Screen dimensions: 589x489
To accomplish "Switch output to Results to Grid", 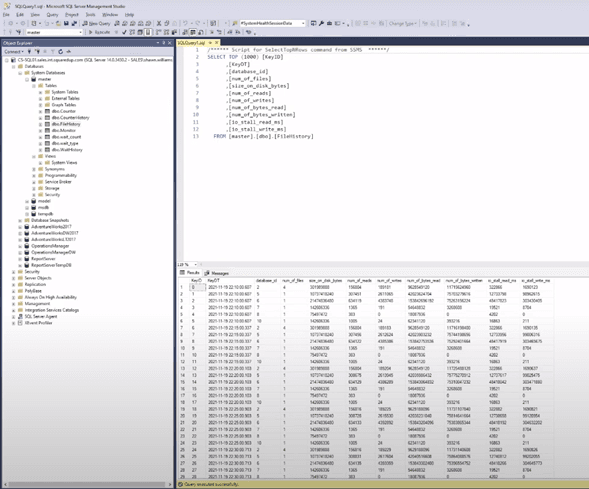I will [192, 32].
